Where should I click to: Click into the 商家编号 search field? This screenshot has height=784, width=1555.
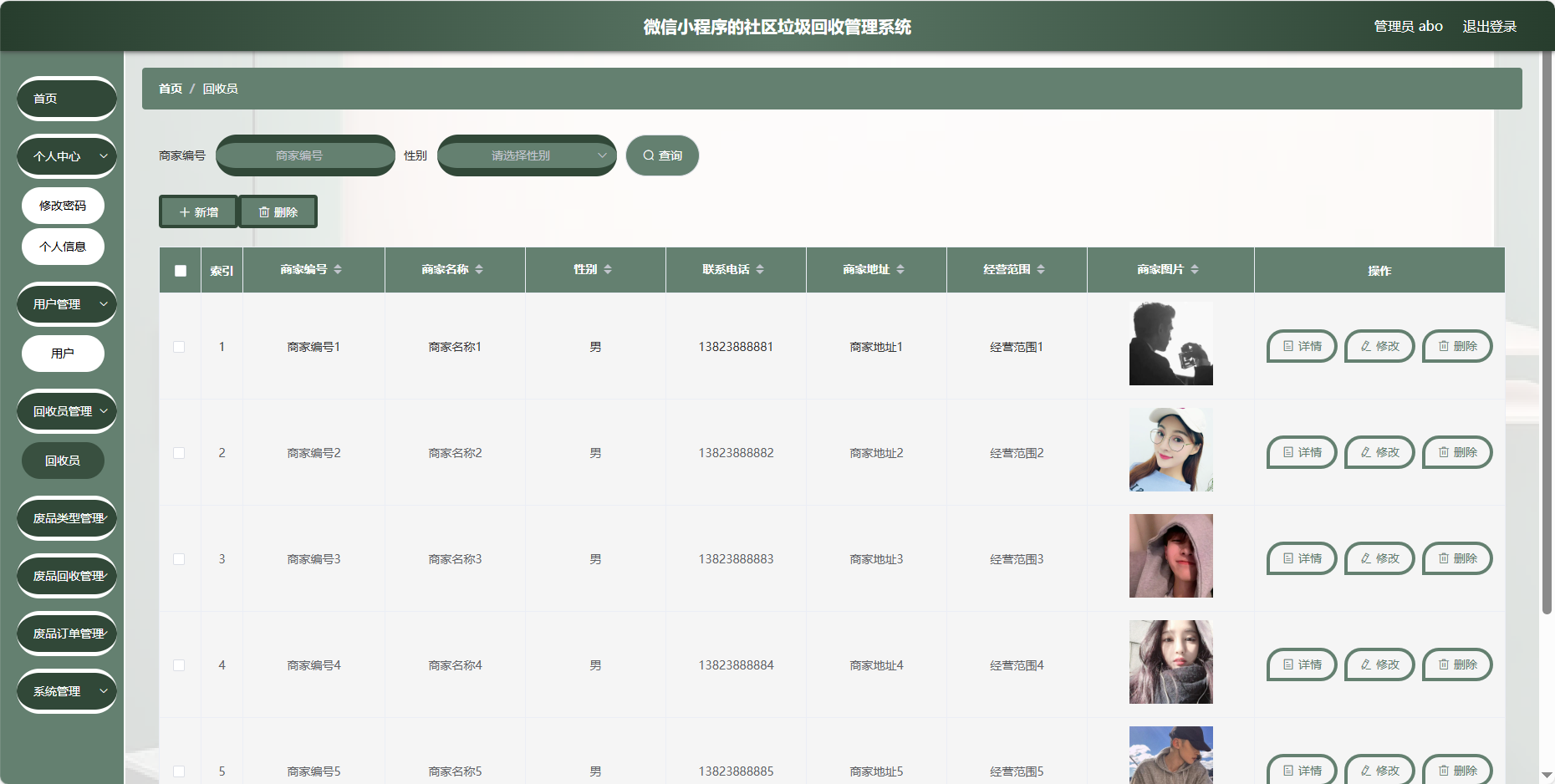(305, 155)
